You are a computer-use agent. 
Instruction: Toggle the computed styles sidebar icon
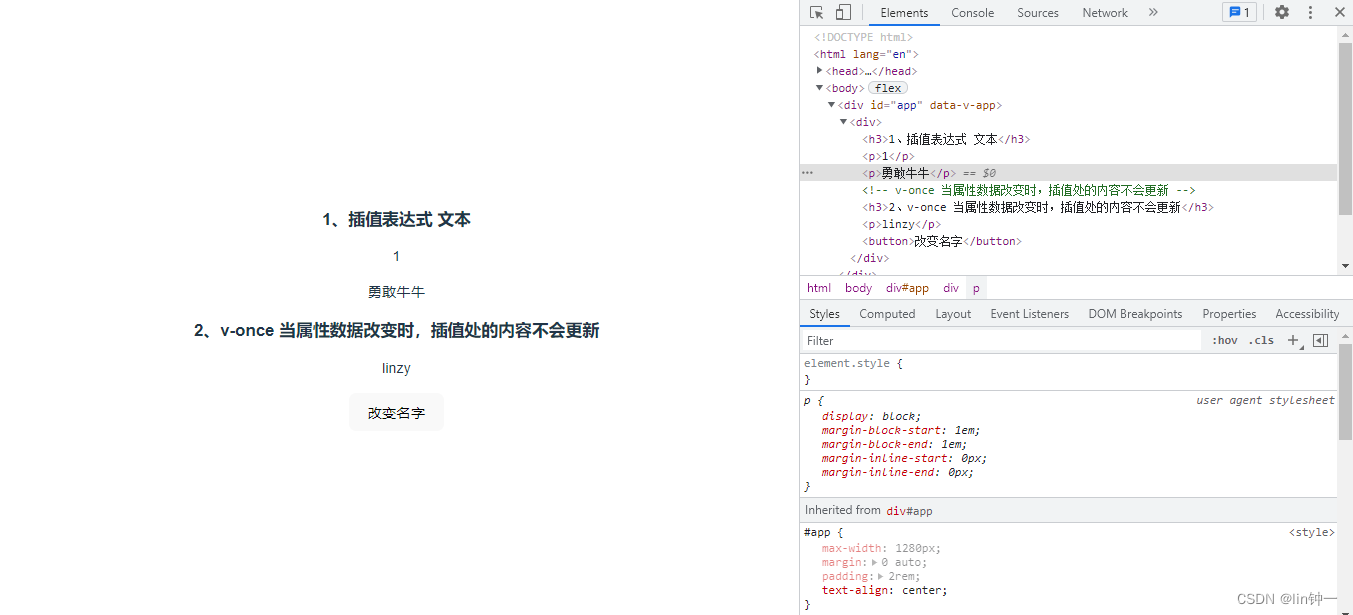click(1320, 340)
